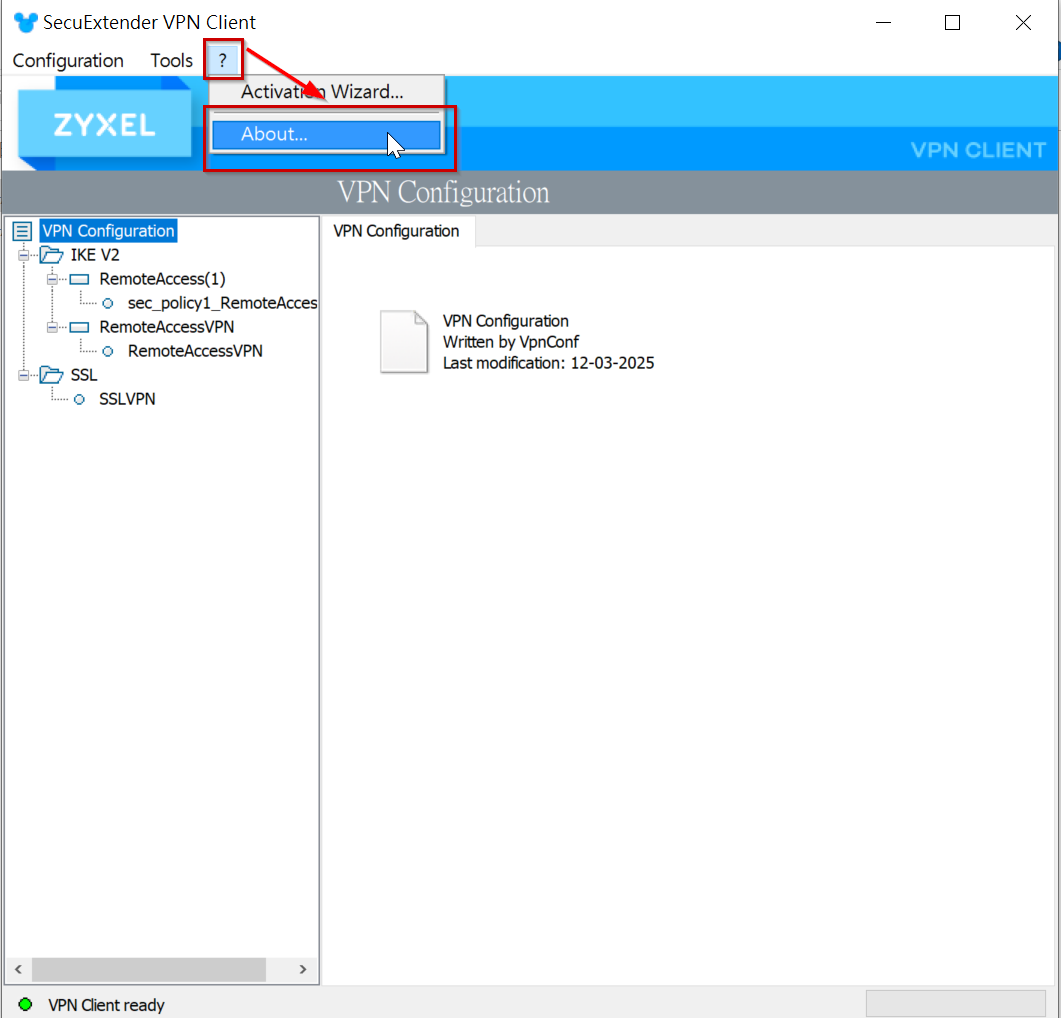
Task: Click the VPN Configuration root list icon
Action: [x=22, y=231]
